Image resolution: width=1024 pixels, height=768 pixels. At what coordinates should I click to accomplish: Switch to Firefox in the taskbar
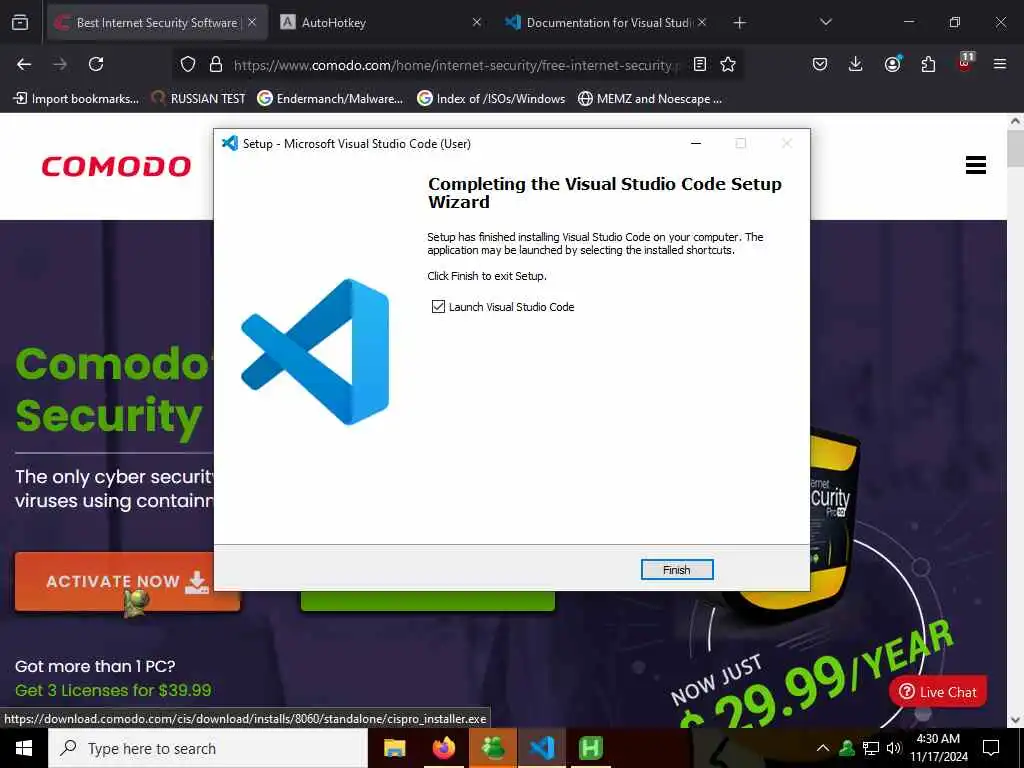[x=443, y=748]
